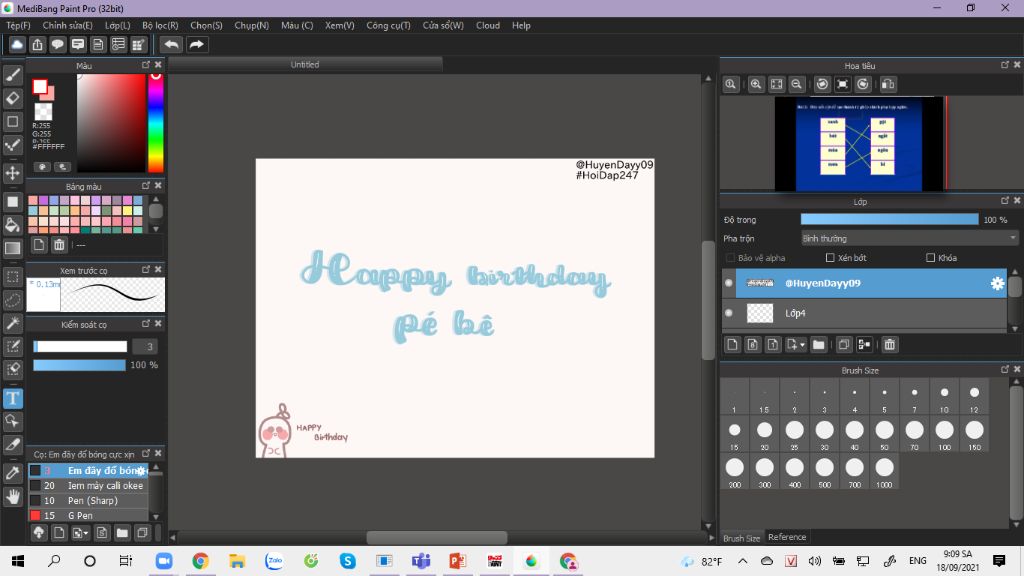1024x576 pixels.
Task: Select the Eyedropper tool
Action: click(12, 473)
